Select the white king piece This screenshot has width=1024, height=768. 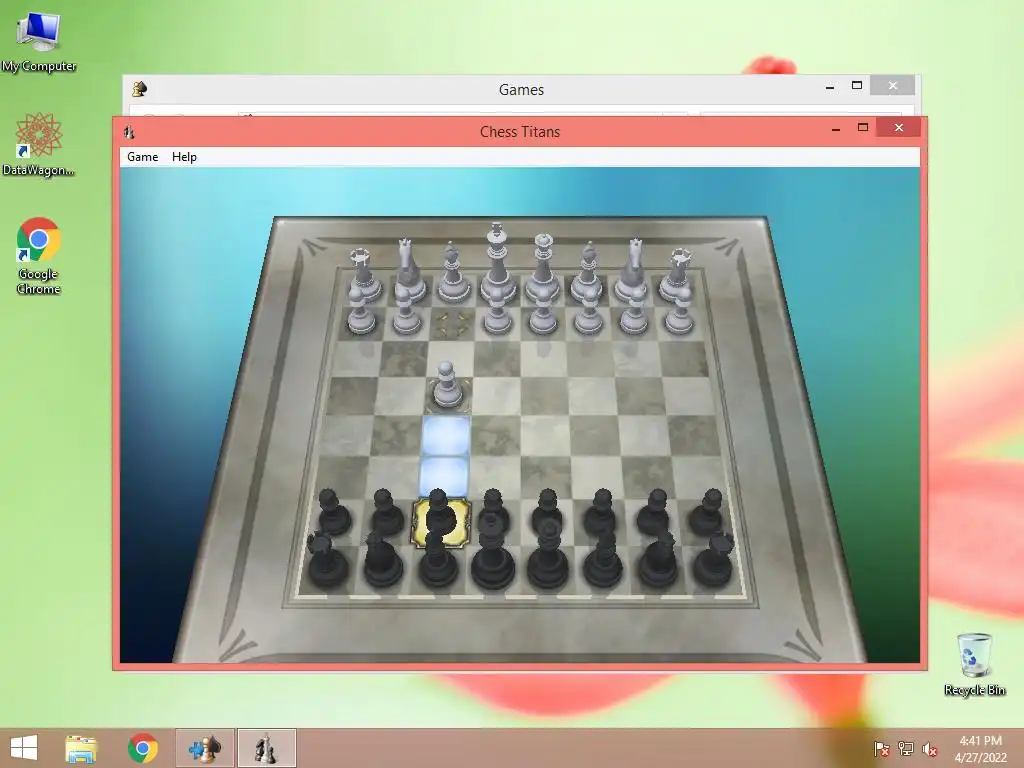tap(497, 263)
